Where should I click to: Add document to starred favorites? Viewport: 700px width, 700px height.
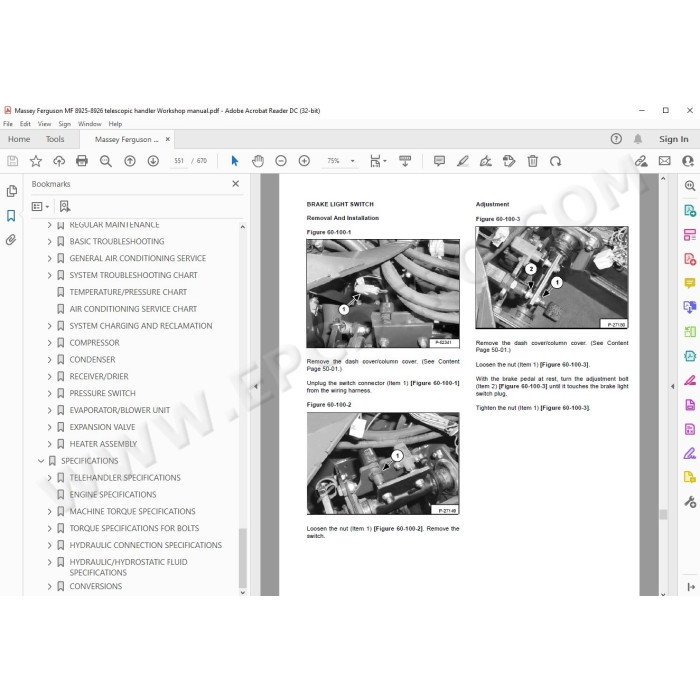pyautogui.click(x=36, y=161)
